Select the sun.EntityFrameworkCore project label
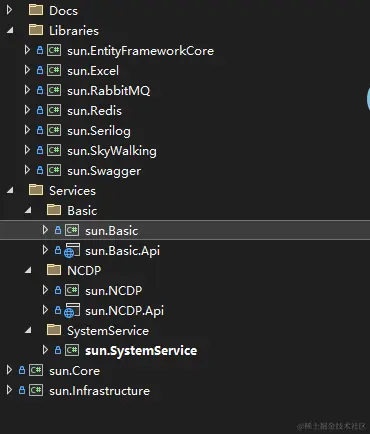The image size is (370, 434). point(140,51)
